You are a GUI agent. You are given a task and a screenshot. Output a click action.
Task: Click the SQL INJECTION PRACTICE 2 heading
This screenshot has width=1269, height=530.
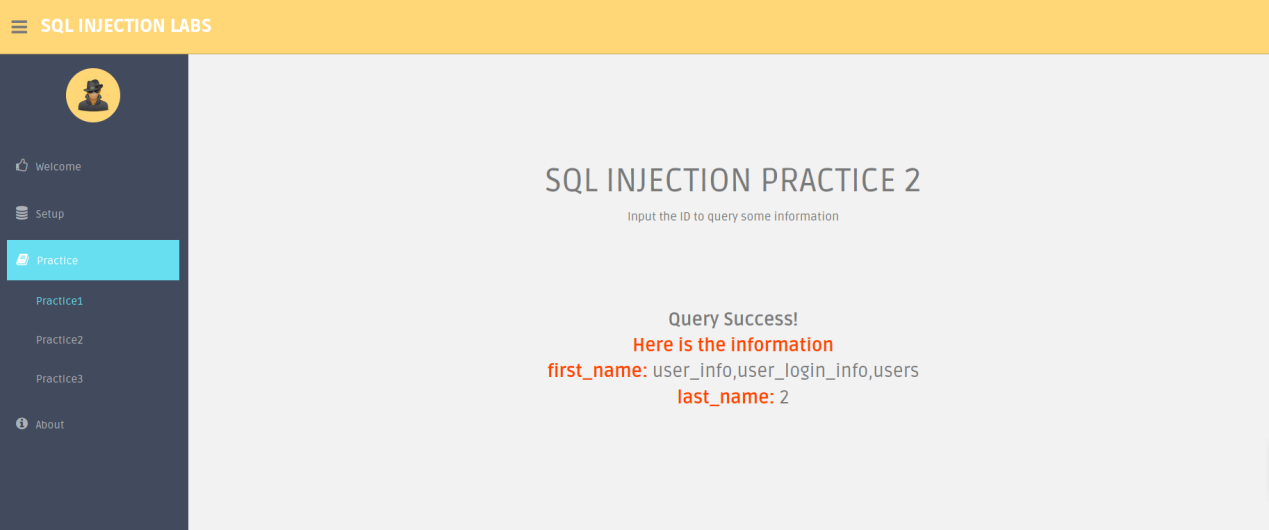coord(733,180)
